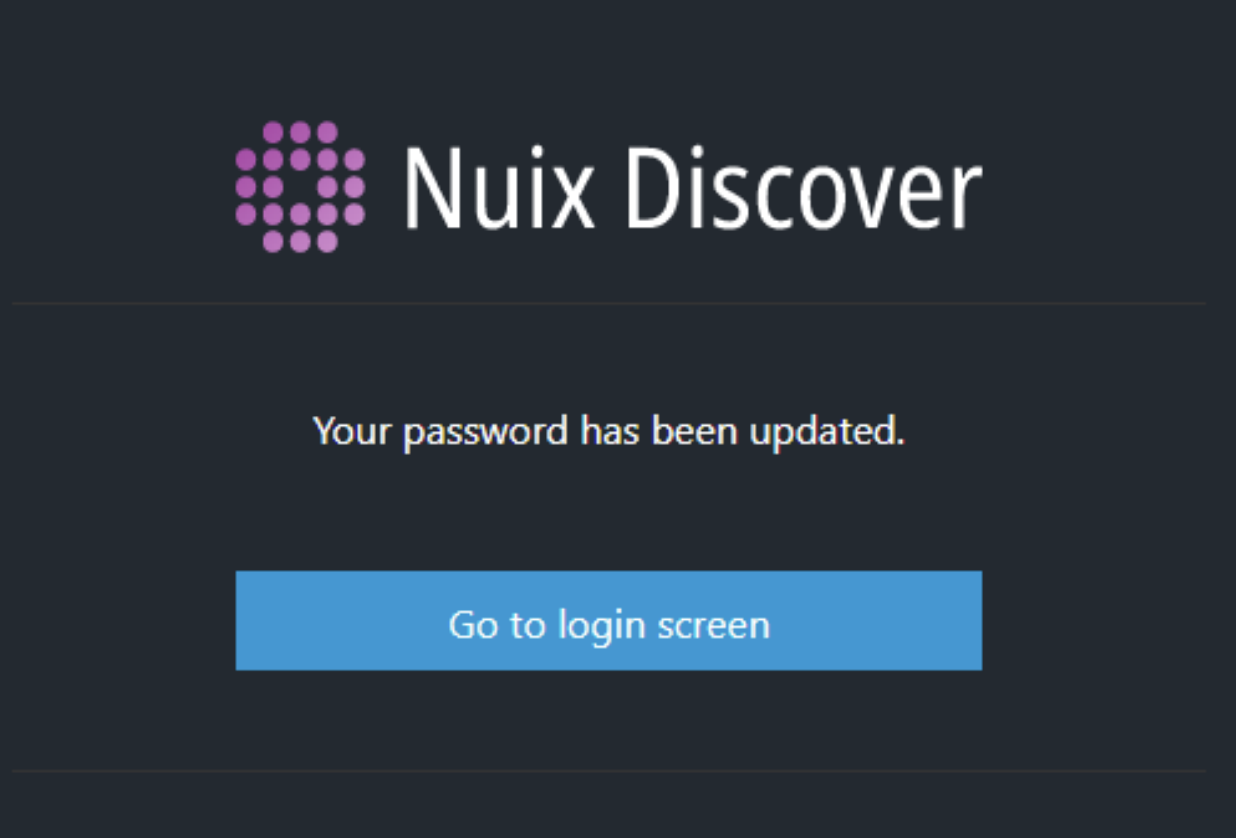This screenshot has width=1246, height=838.
Task: Click the bottom row of logo dots
Action: click(300, 241)
